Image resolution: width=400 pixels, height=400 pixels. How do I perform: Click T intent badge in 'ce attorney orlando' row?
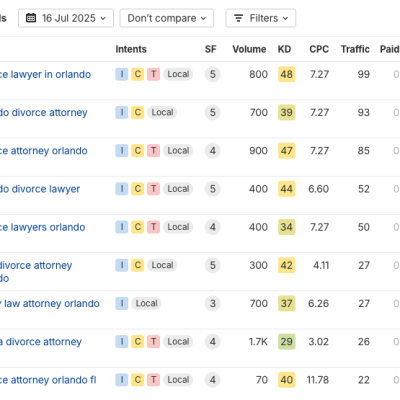[x=154, y=151]
